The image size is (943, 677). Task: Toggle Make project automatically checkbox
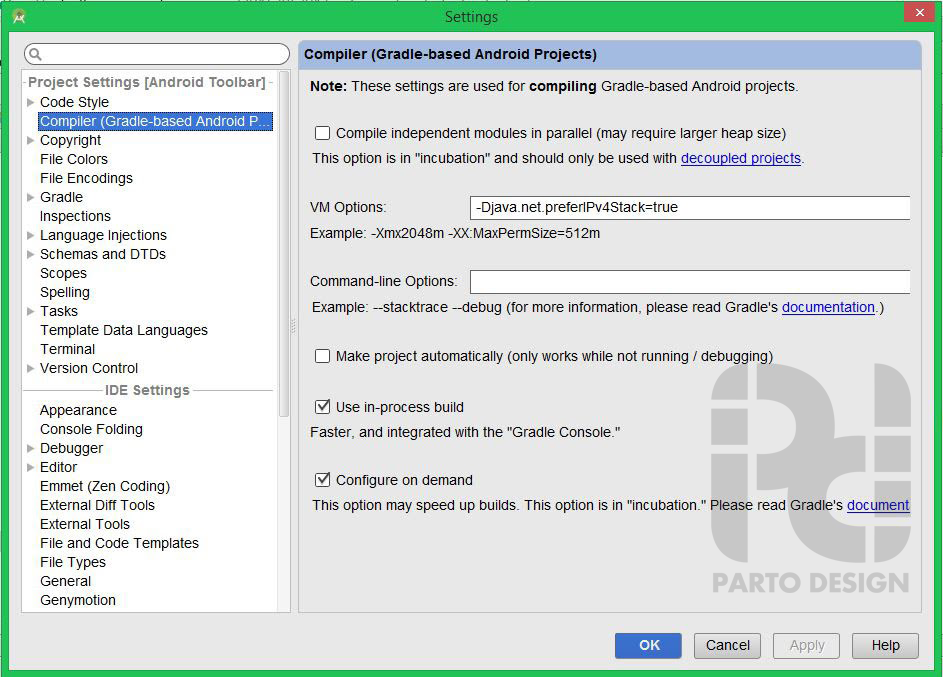click(x=322, y=356)
